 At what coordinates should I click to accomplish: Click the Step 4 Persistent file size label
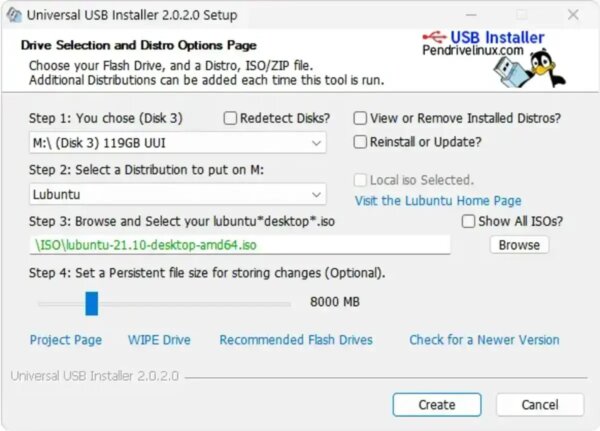click(207, 273)
